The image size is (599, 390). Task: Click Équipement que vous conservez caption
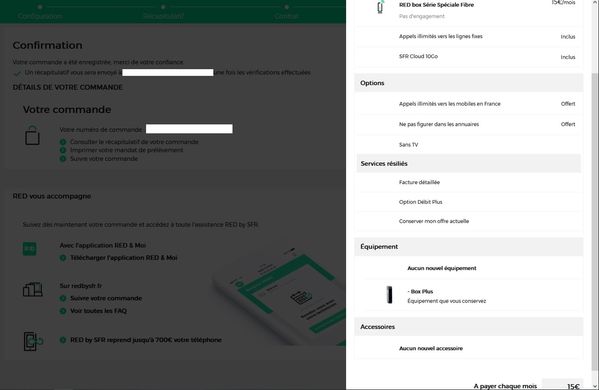447,301
